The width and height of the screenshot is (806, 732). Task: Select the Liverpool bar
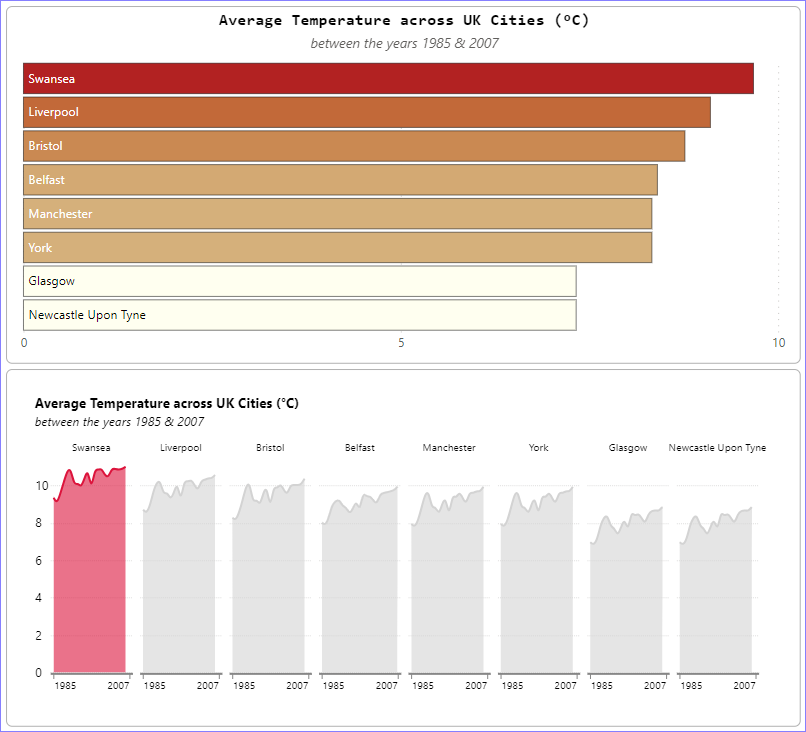pos(366,112)
